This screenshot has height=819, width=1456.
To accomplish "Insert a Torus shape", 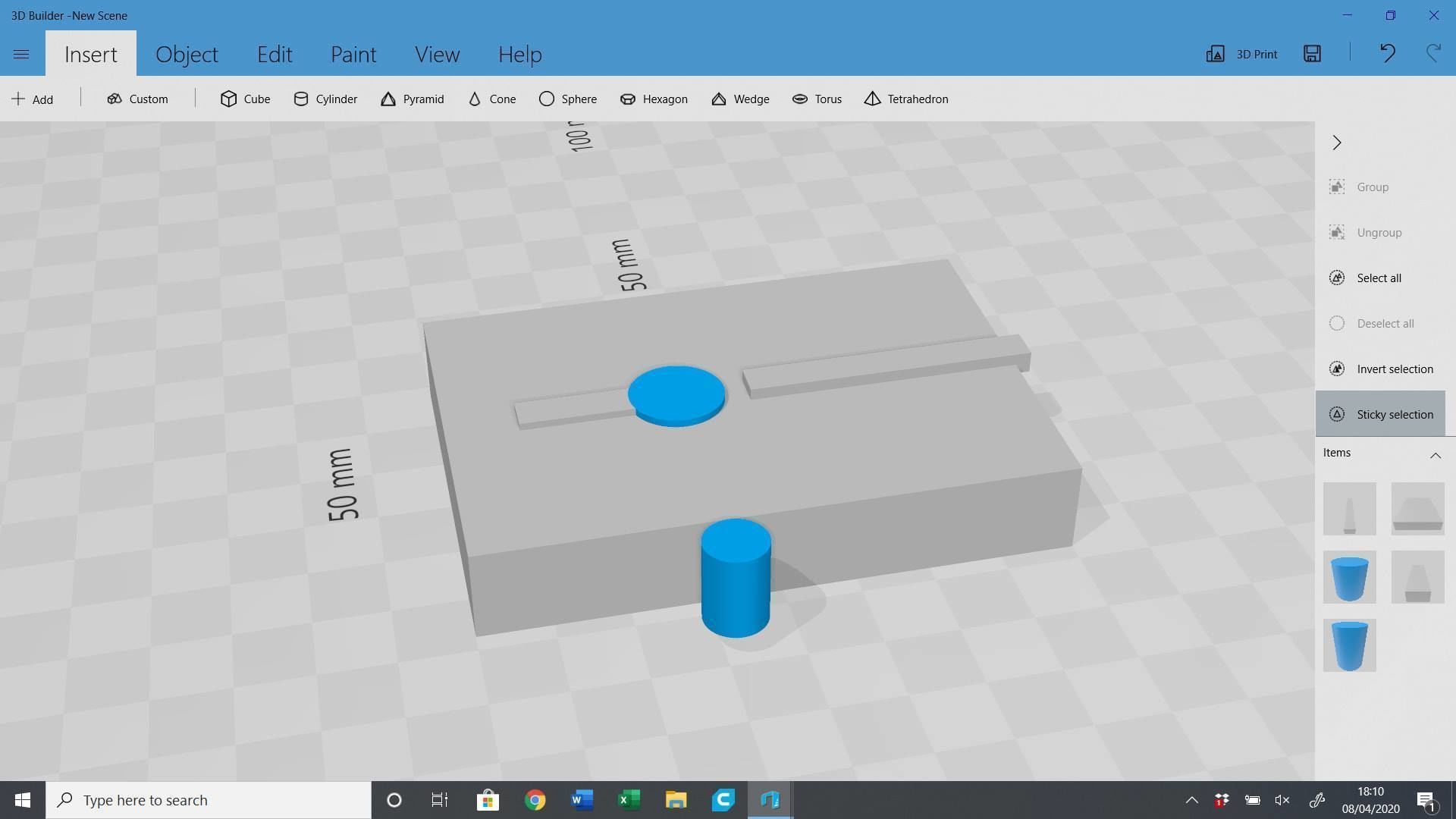I will pos(816,99).
